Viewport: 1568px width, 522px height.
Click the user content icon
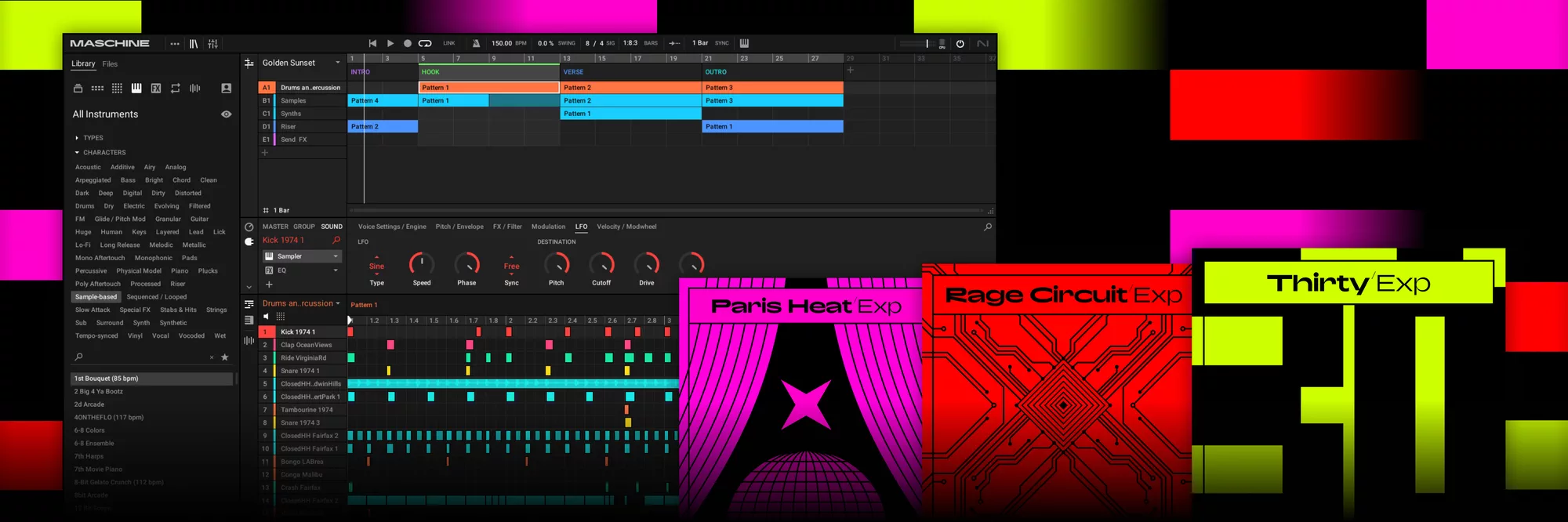click(227, 89)
